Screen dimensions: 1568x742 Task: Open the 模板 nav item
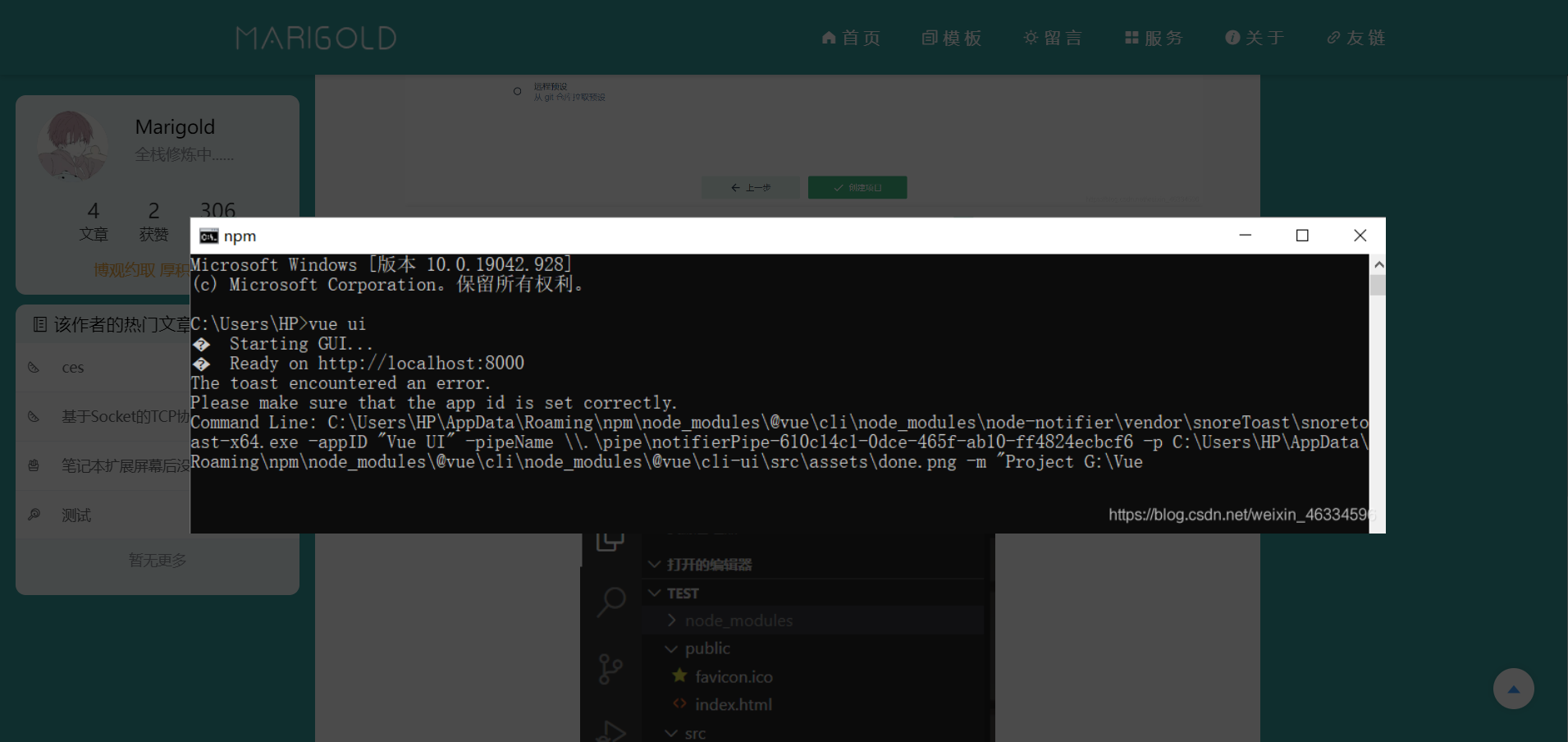pos(952,38)
